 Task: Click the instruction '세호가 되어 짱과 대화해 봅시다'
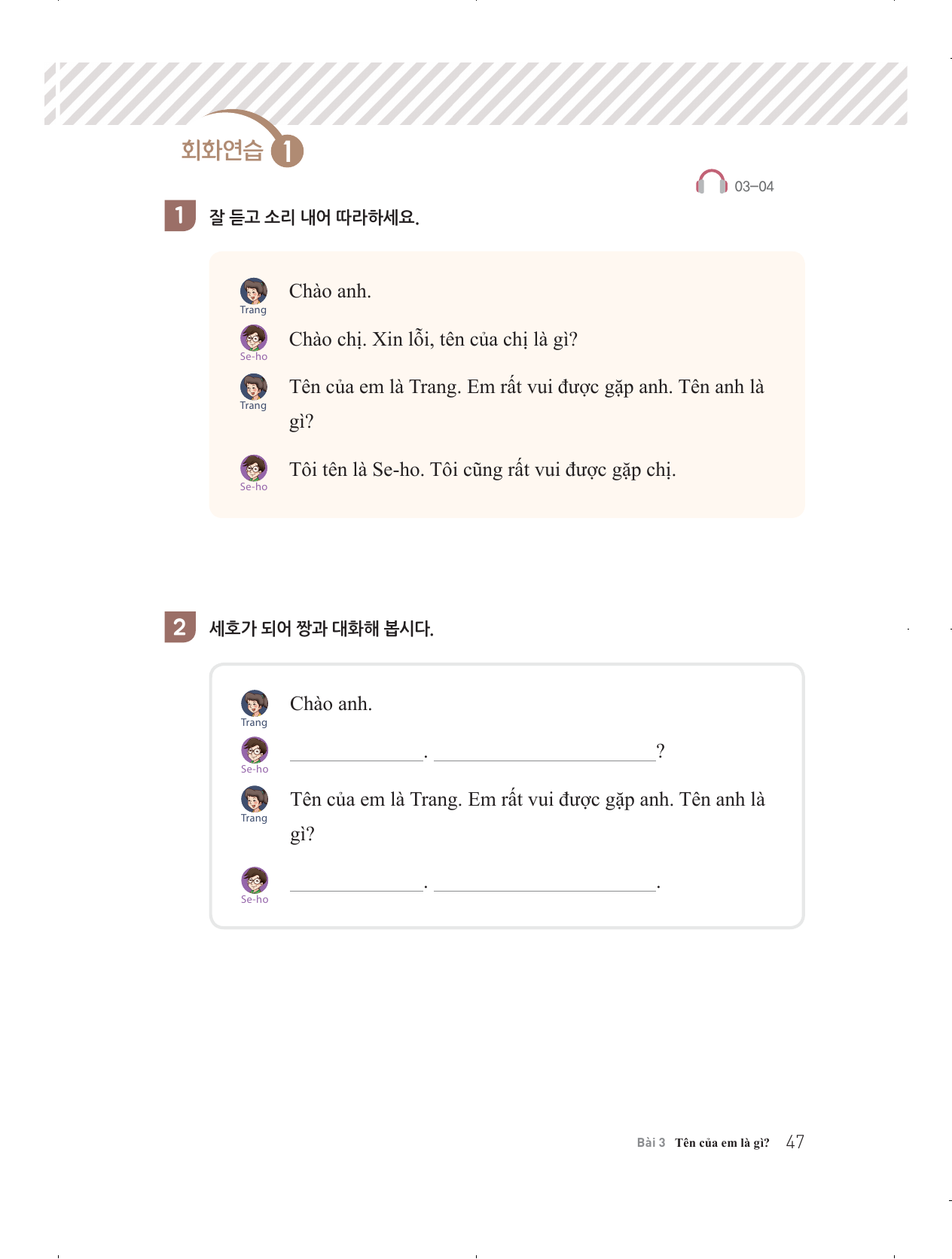click(x=321, y=629)
